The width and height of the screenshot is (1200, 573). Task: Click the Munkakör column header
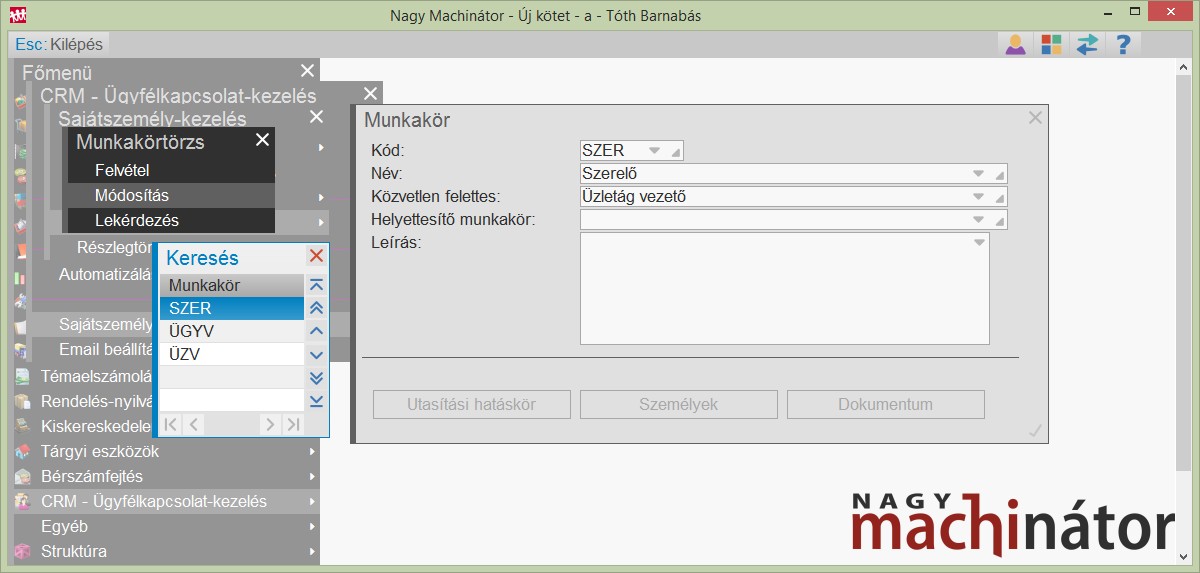click(x=232, y=285)
